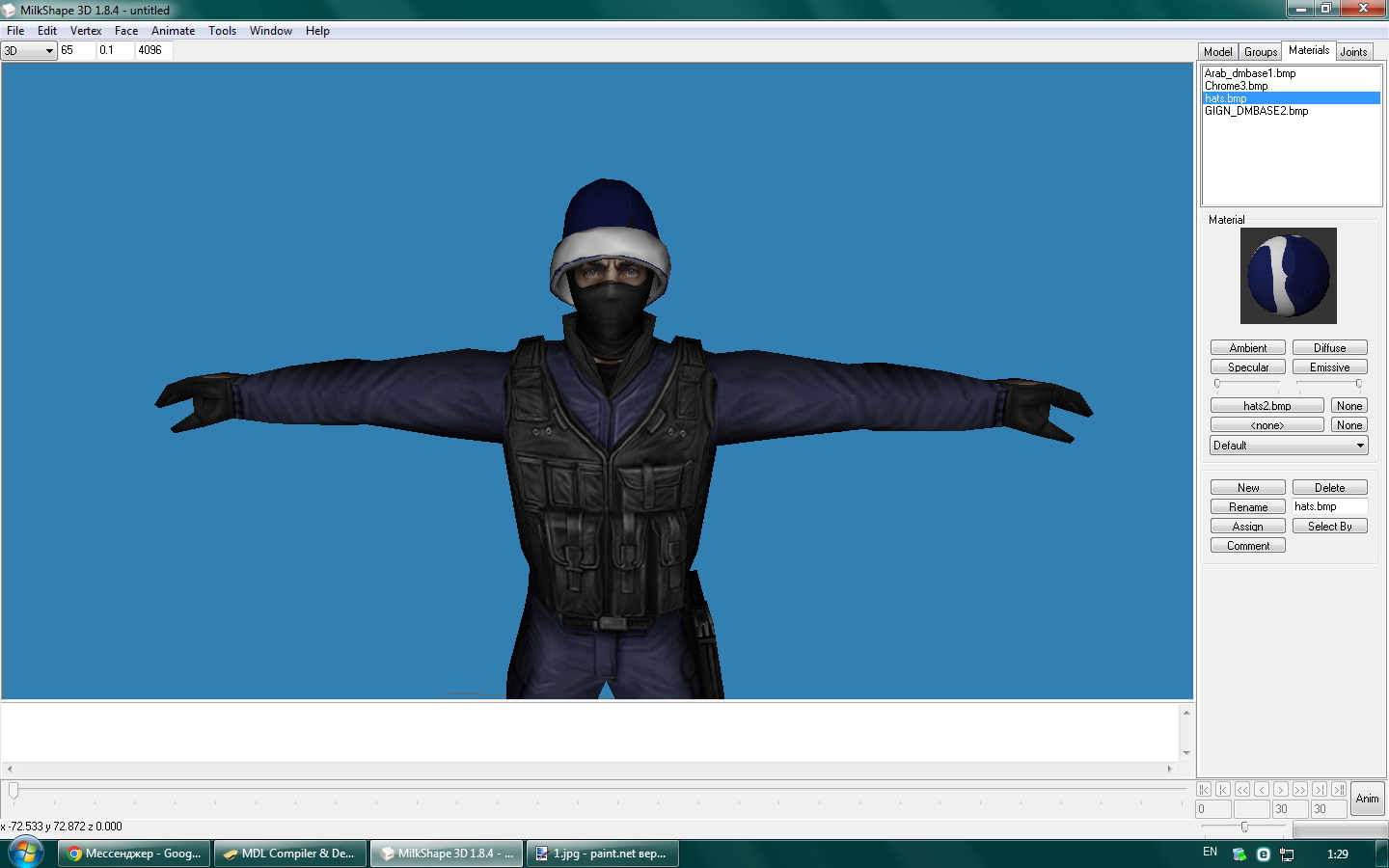Click the network connection tray icon

1287,854
